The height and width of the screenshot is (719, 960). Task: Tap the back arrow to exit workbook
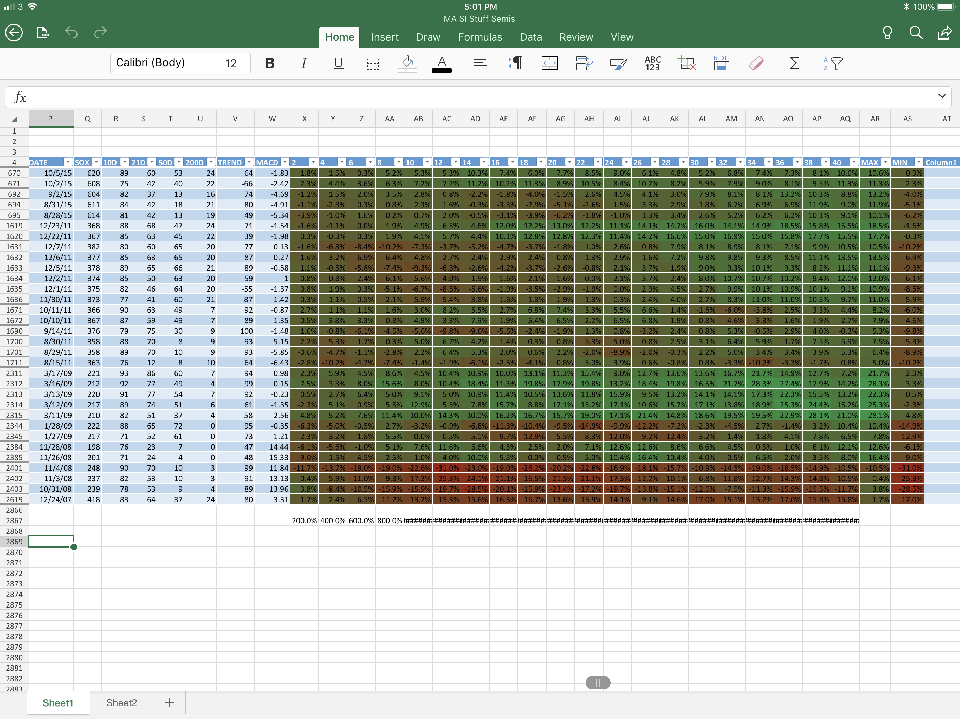14,33
